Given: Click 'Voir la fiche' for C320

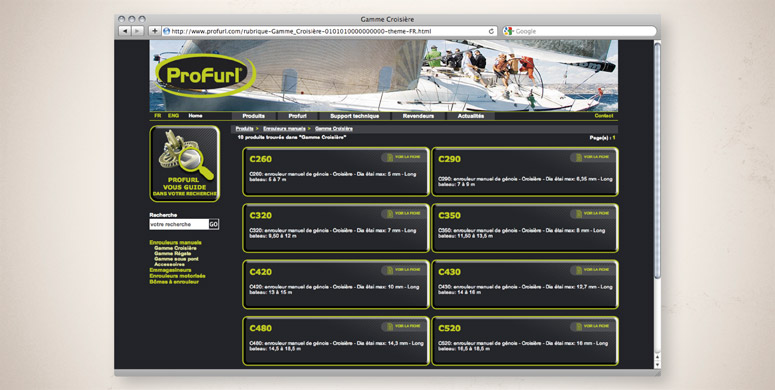Looking at the screenshot, I should (403, 214).
